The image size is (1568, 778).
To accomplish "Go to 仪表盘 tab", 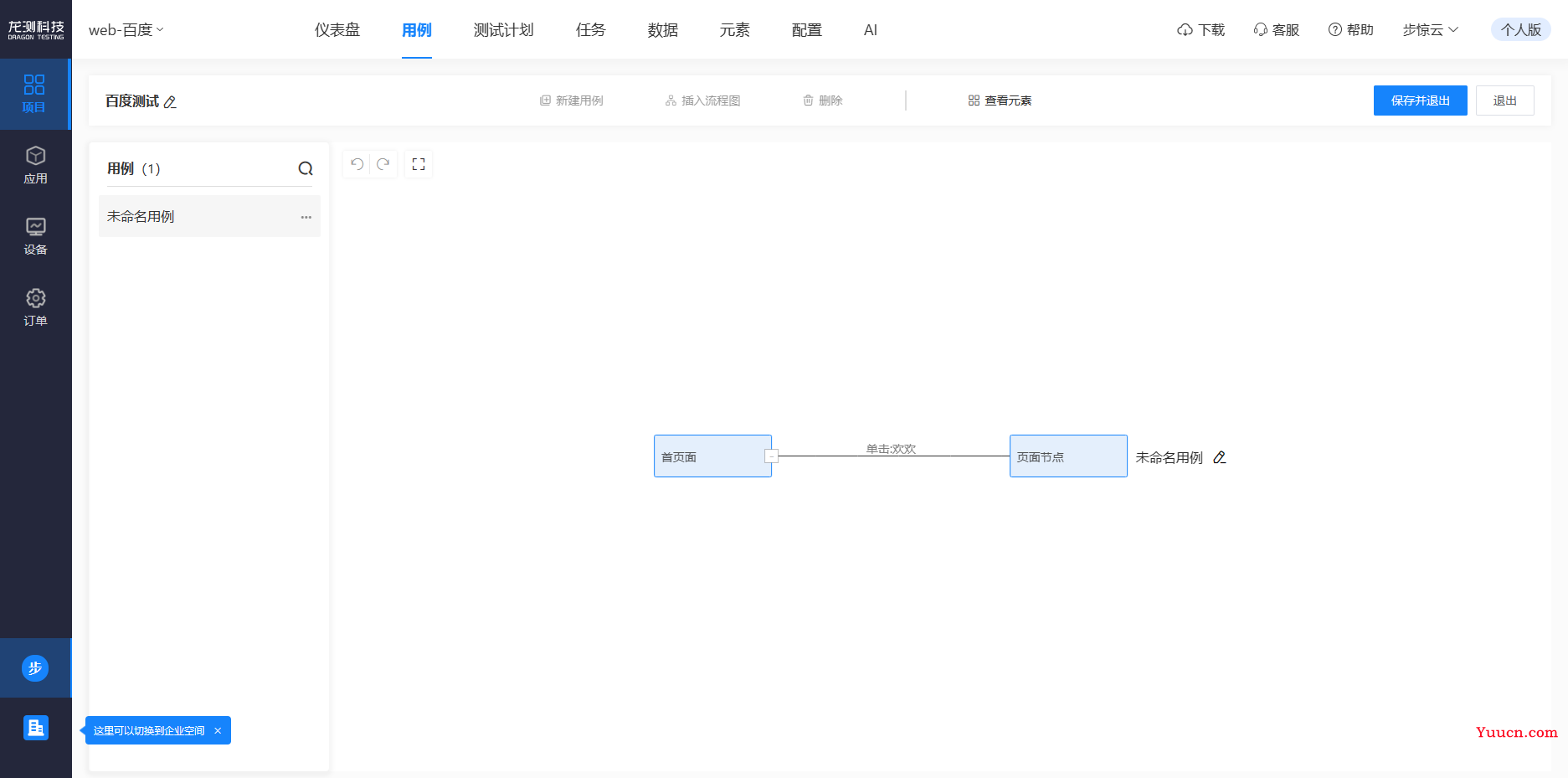I will tap(337, 30).
